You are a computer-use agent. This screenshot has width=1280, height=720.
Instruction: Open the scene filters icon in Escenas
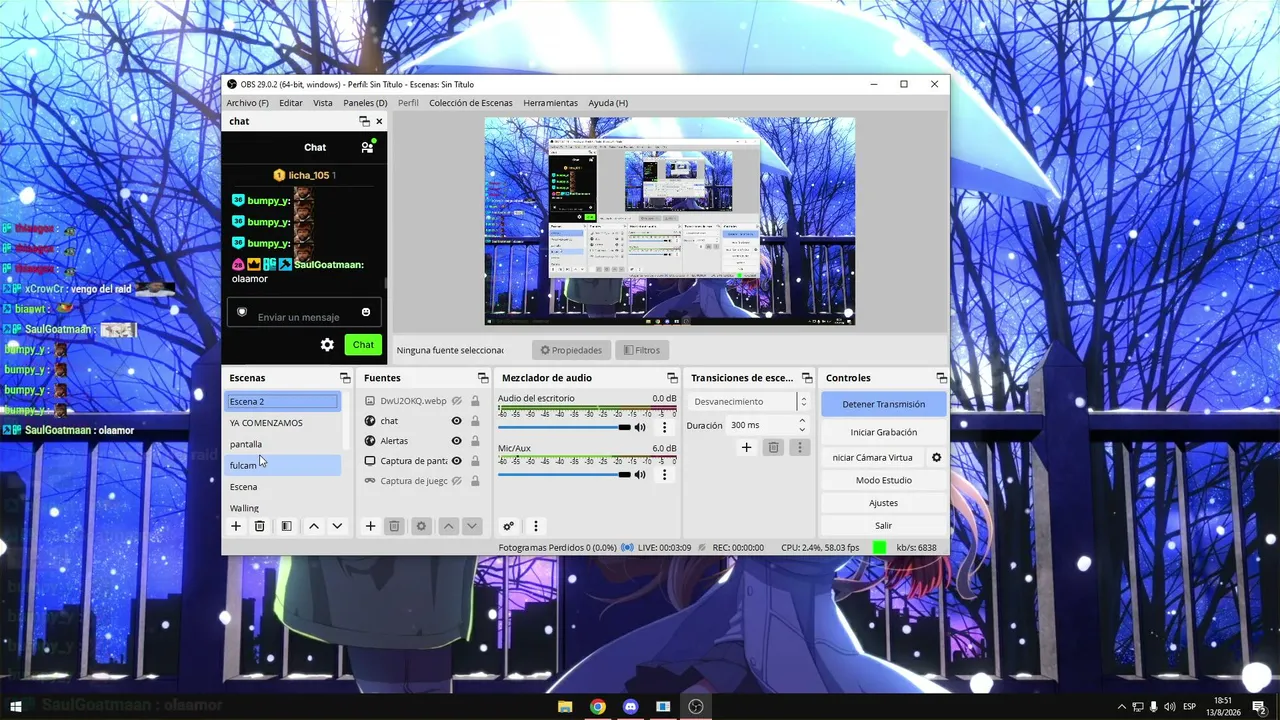tap(286, 526)
